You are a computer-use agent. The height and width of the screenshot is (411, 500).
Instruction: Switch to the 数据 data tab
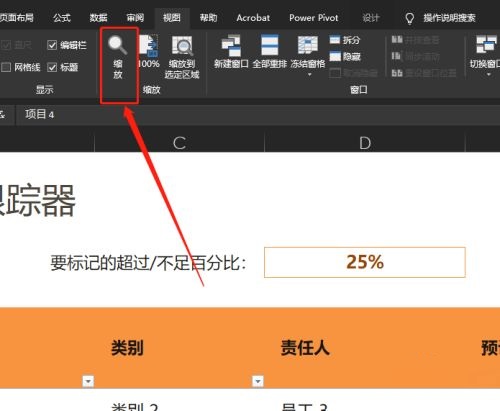98,18
